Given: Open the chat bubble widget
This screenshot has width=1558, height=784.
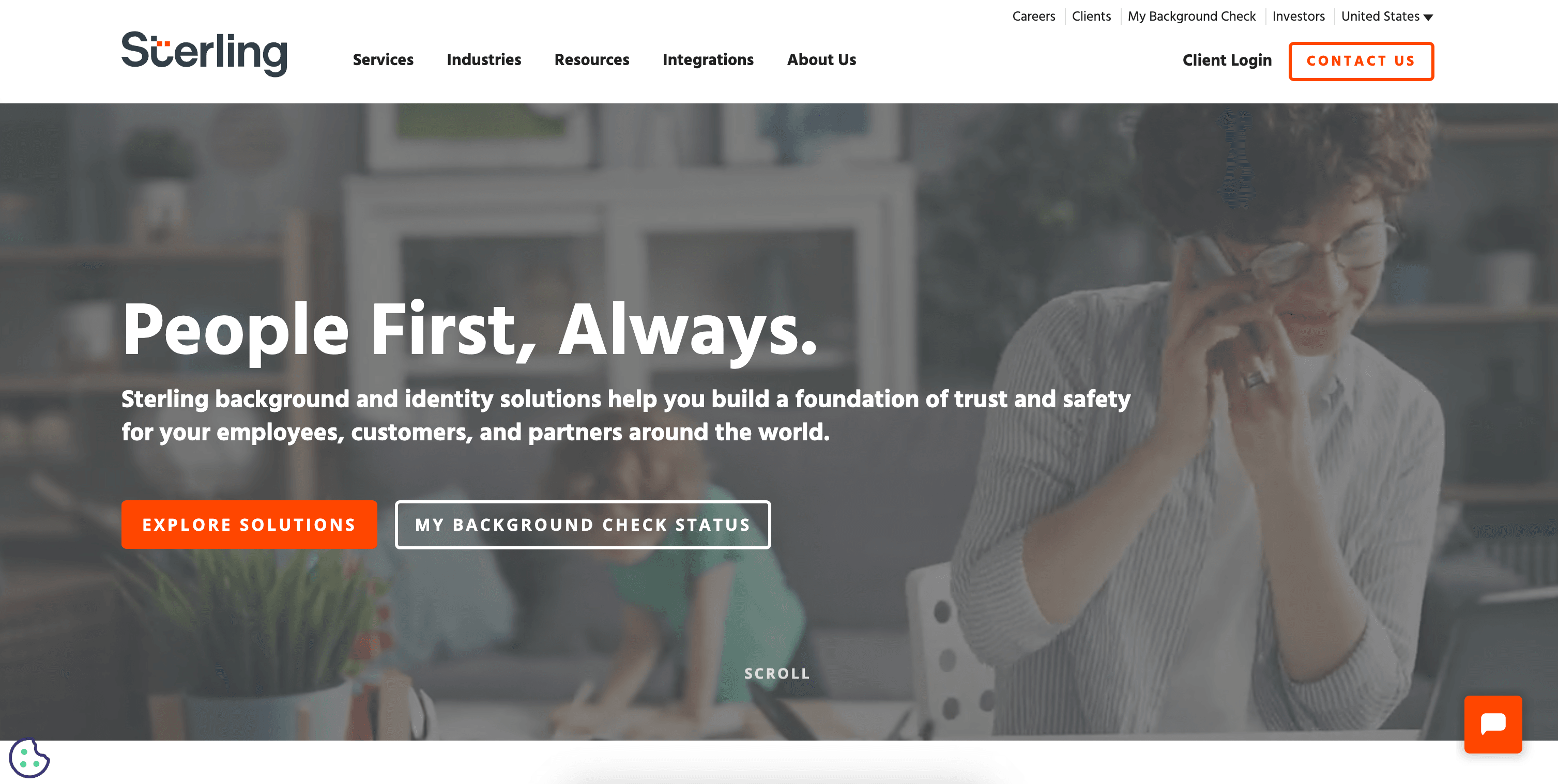Looking at the screenshot, I should tap(1493, 724).
